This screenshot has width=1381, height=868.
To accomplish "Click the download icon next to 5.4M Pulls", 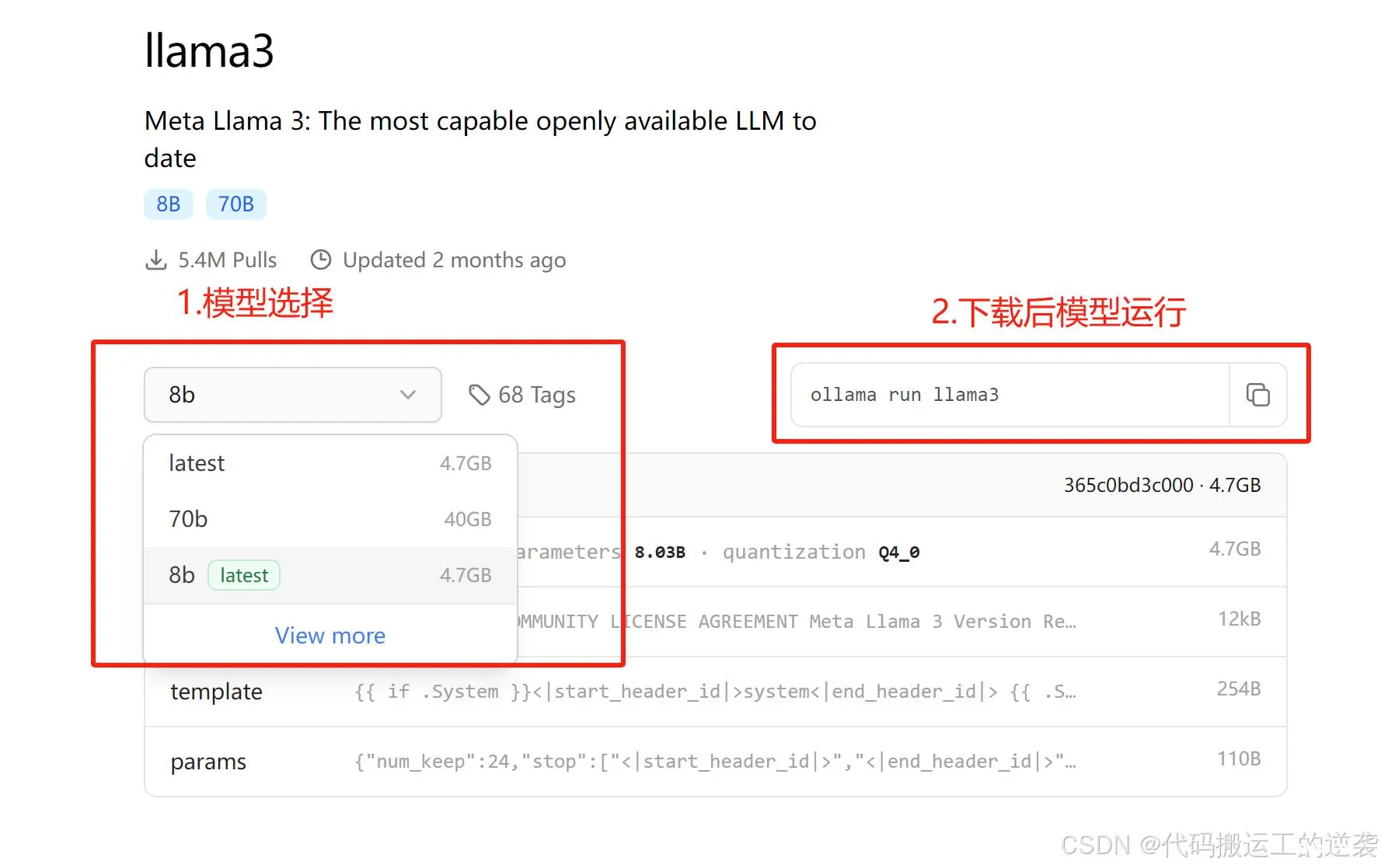I will point(156,260).
